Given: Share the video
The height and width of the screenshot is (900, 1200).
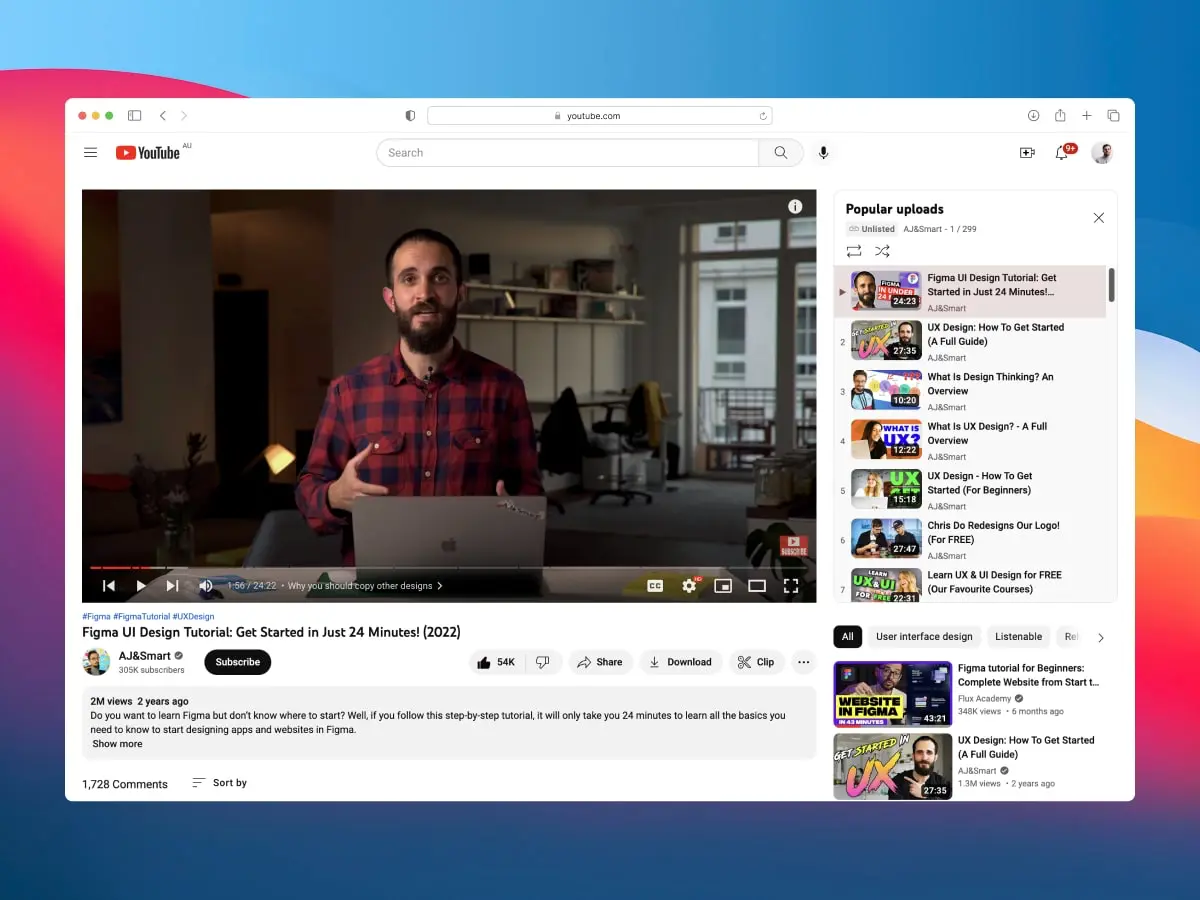Looking at the screenshot, I should pos(600,662).
